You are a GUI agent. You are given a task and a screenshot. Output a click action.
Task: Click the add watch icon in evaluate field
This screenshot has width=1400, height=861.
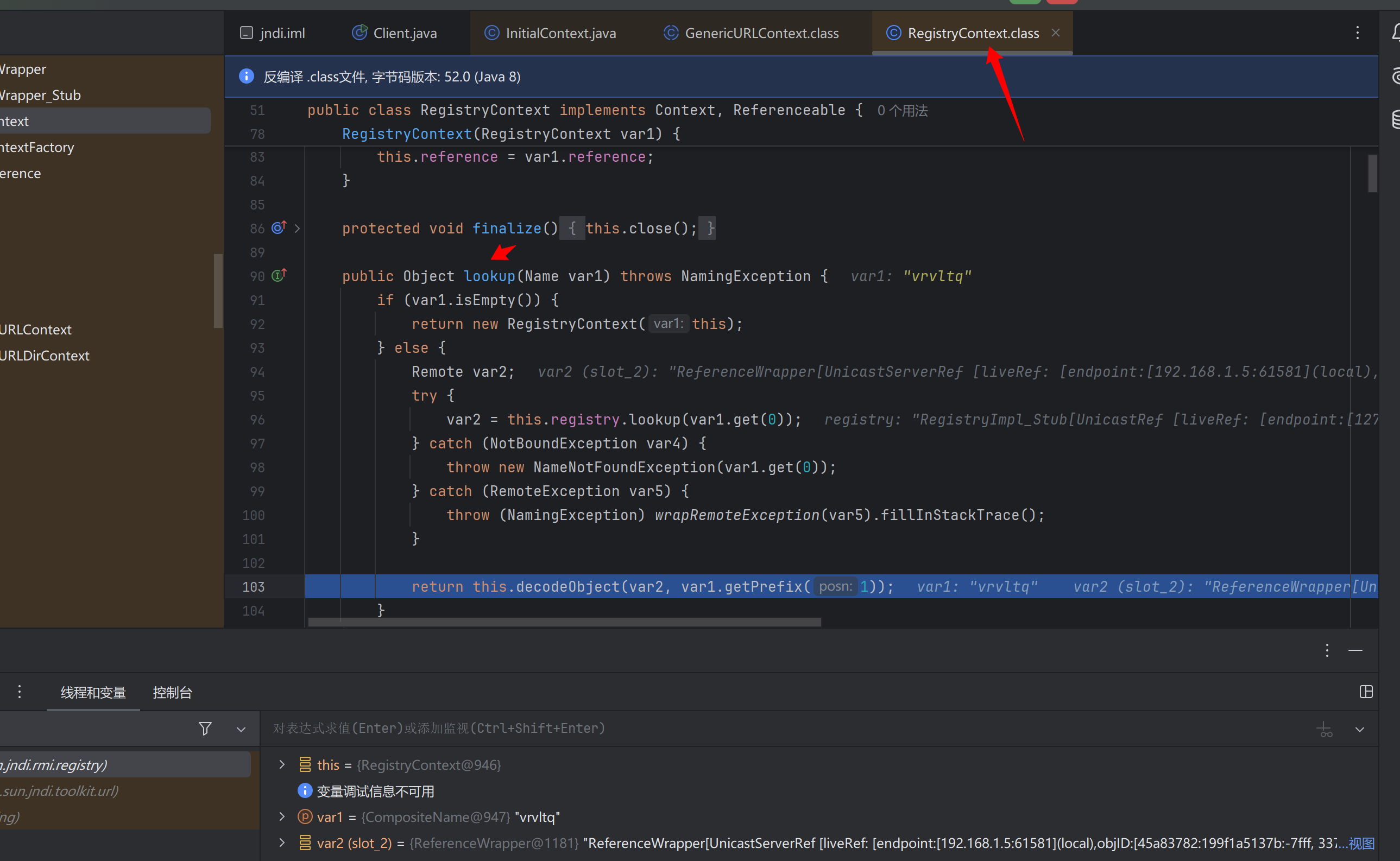tap(1325, 729)
